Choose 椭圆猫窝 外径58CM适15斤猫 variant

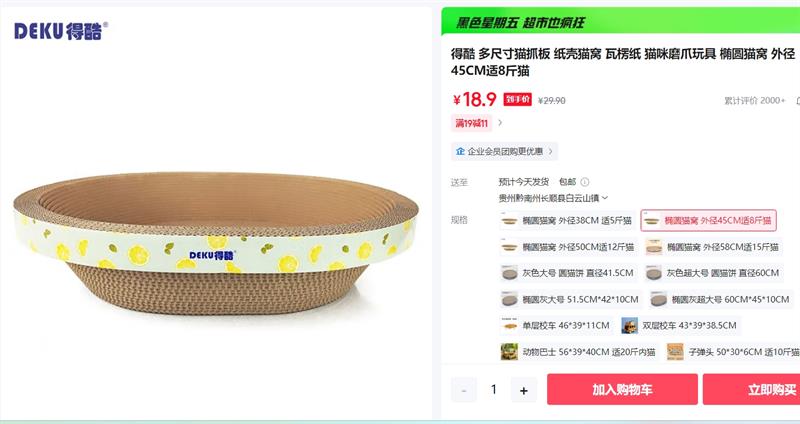711,246
